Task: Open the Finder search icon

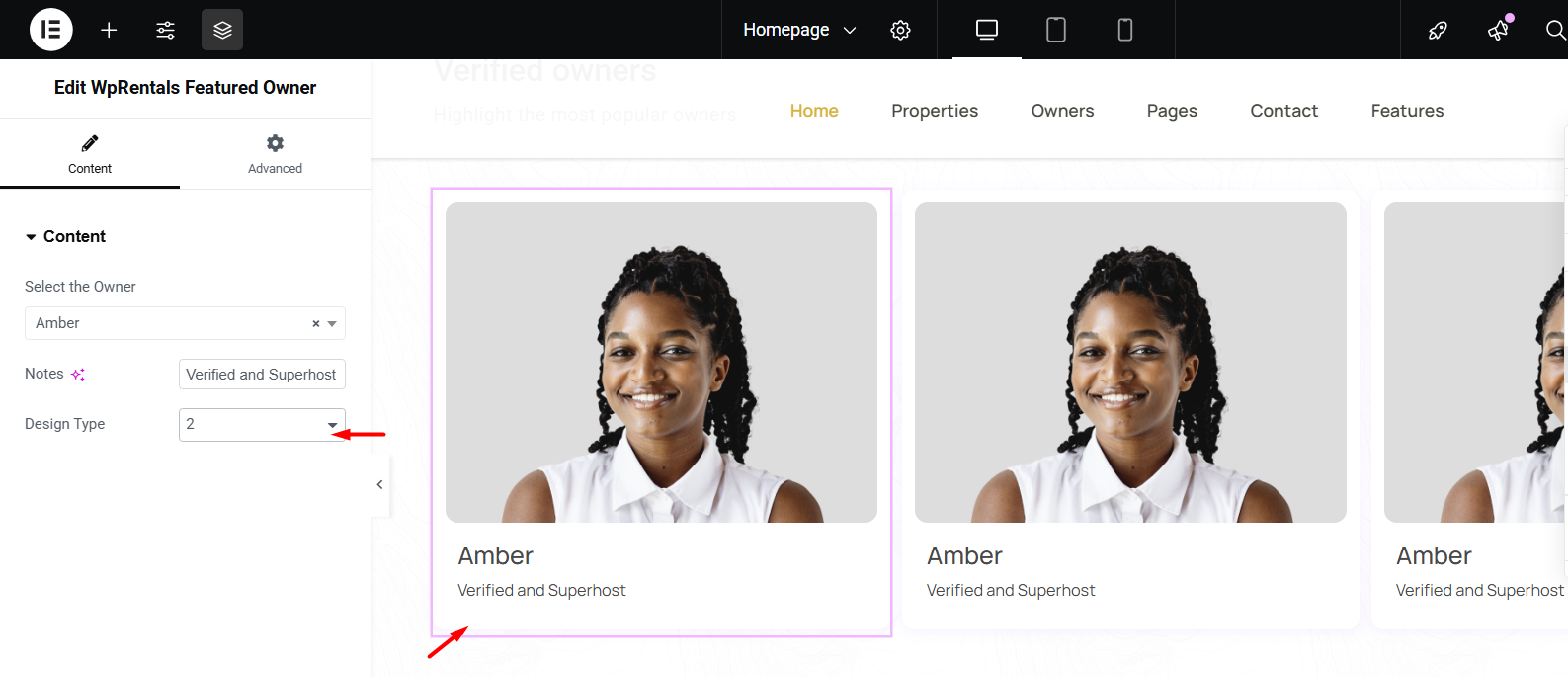Action: click(1555, 30)
